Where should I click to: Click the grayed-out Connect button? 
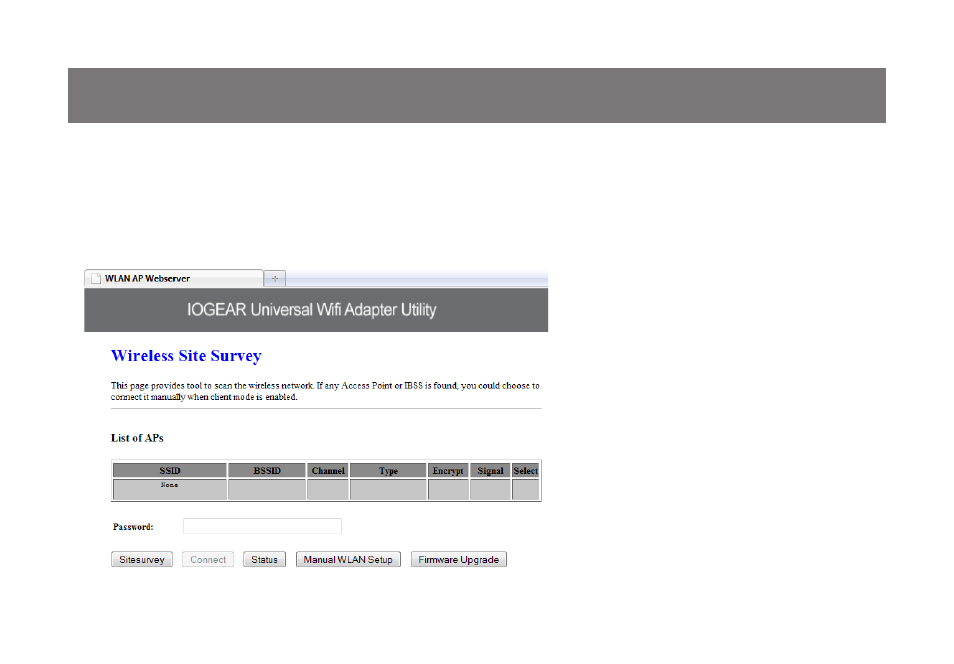[x=208, y=559]
